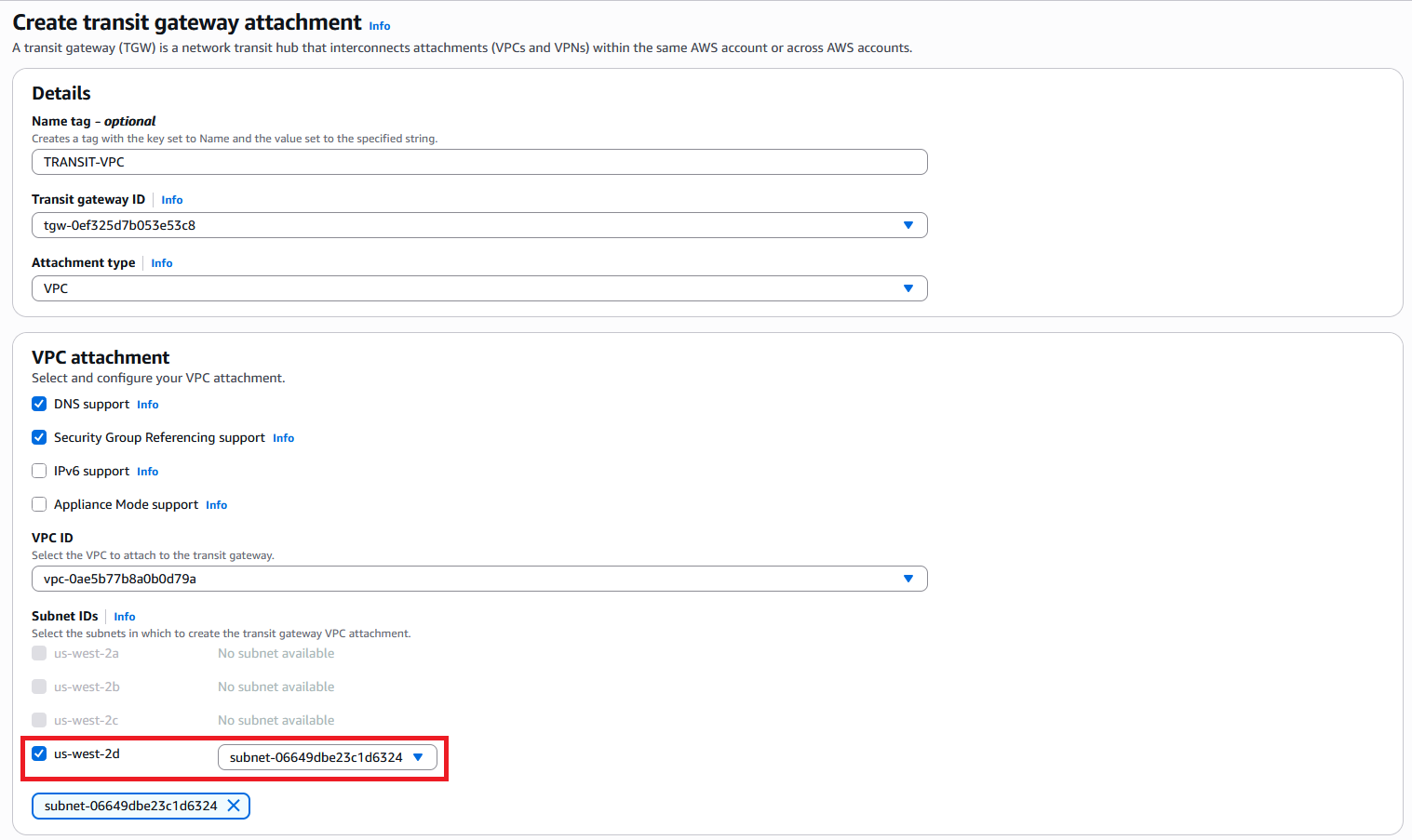Open Info for Appliance Mode support
Viewport: 1412px width, 840px height.
217,505
